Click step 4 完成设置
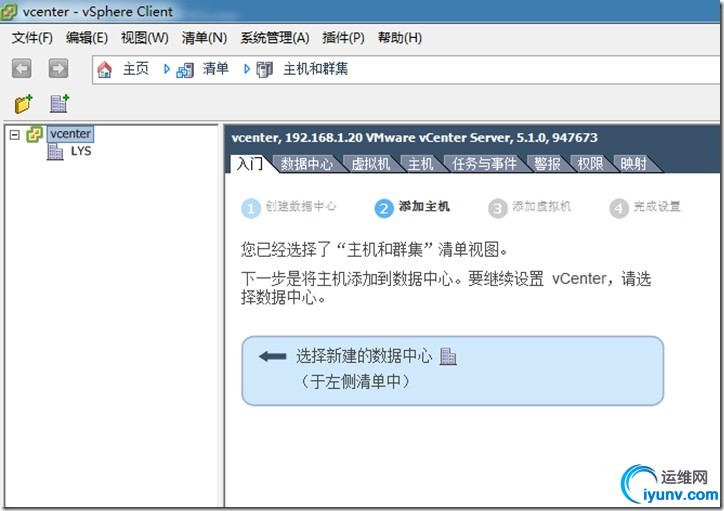724x511 pixels. click(645, 207)
